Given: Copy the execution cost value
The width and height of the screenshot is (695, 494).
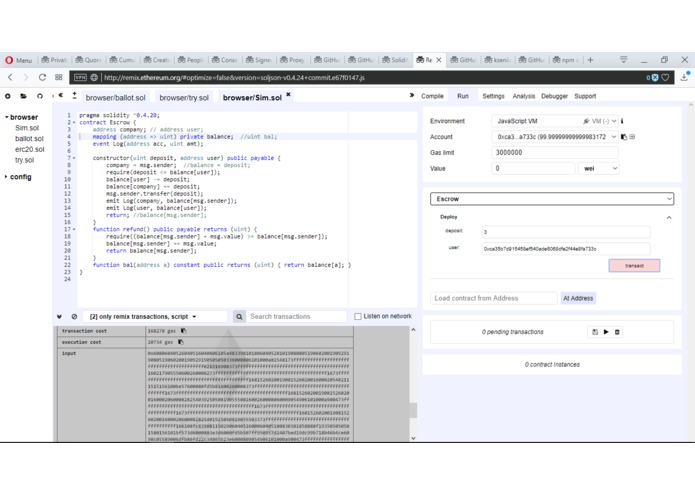Looking at the screenshot, I should click(181, 342).
